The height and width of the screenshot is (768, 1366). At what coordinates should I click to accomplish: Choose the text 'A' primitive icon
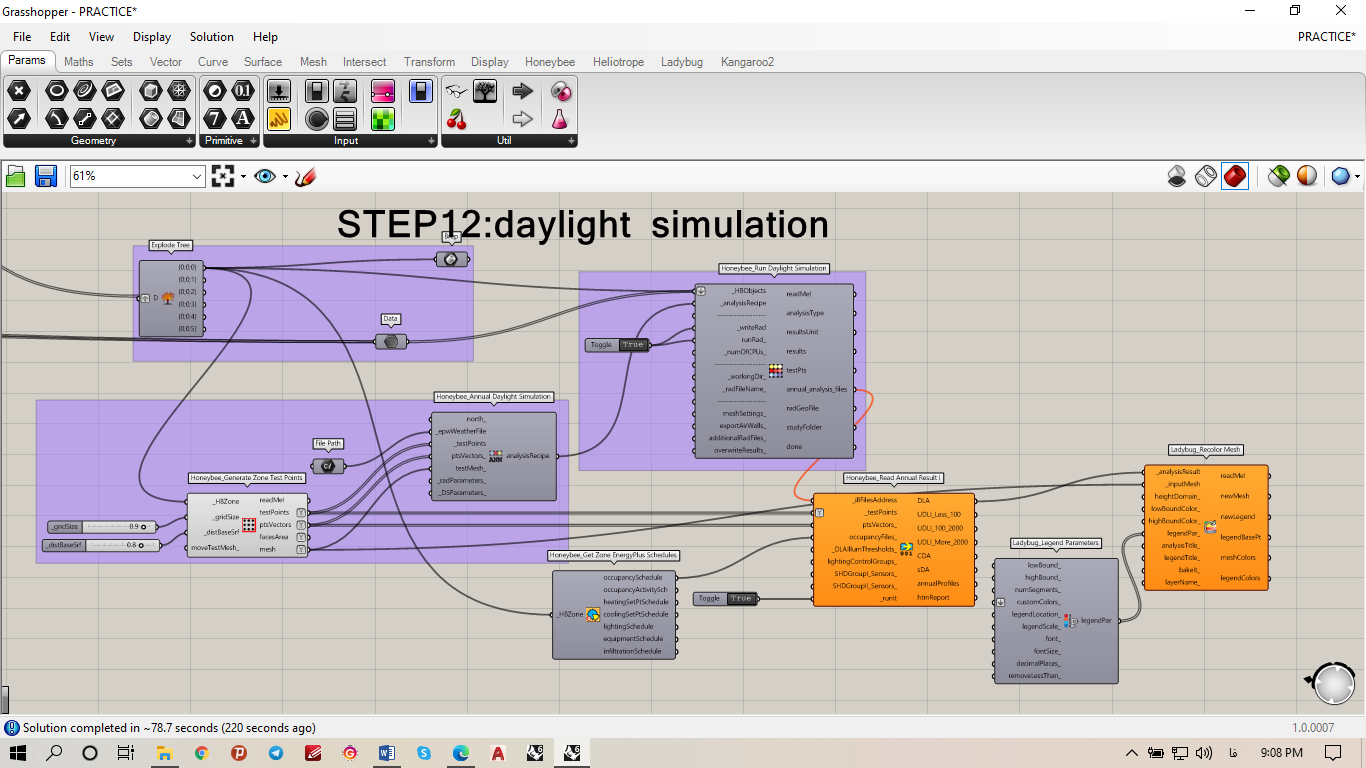[x=242, y=120]
